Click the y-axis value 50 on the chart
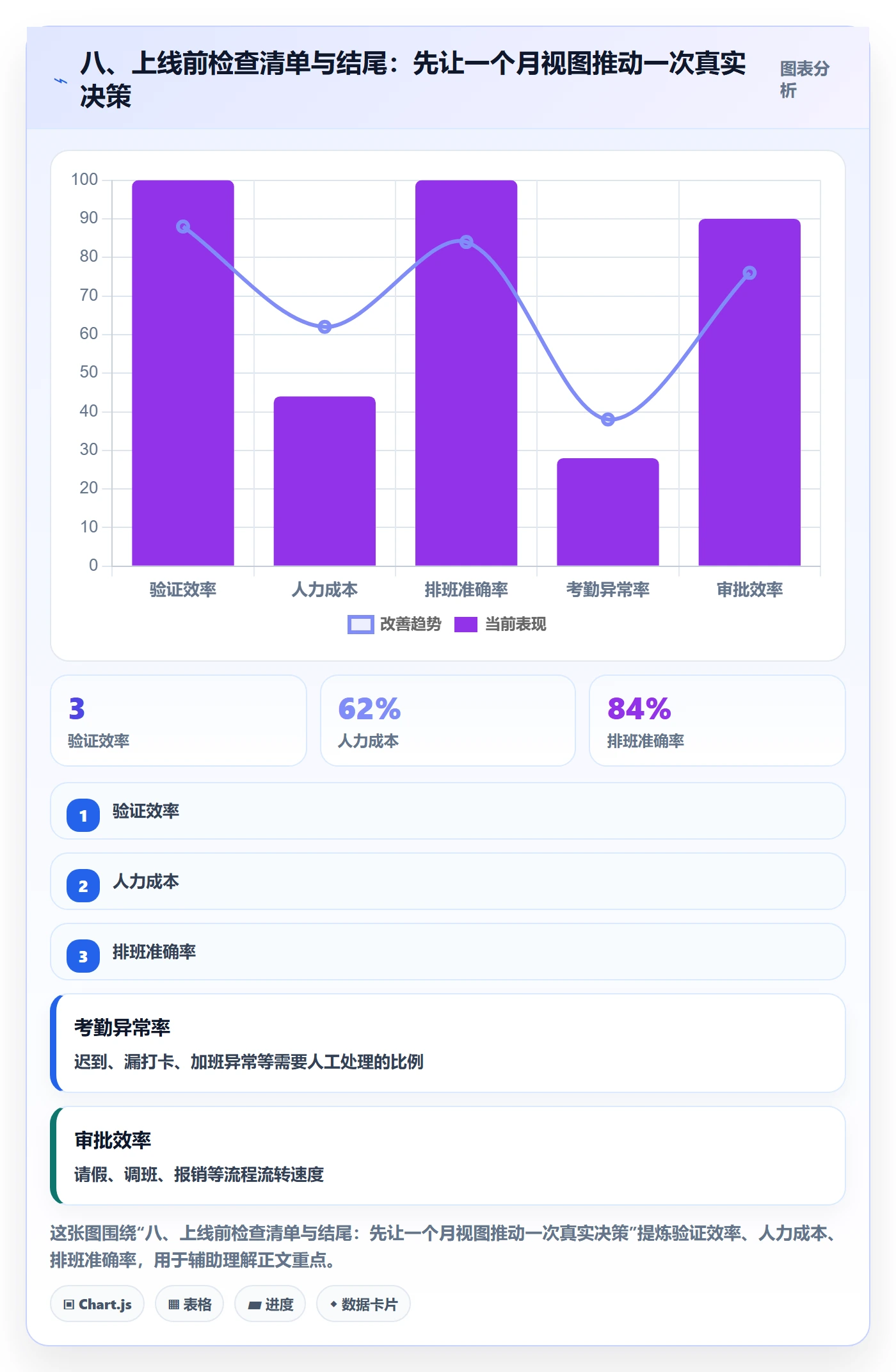The image size is (896, 1372). (x=89, y=372)
